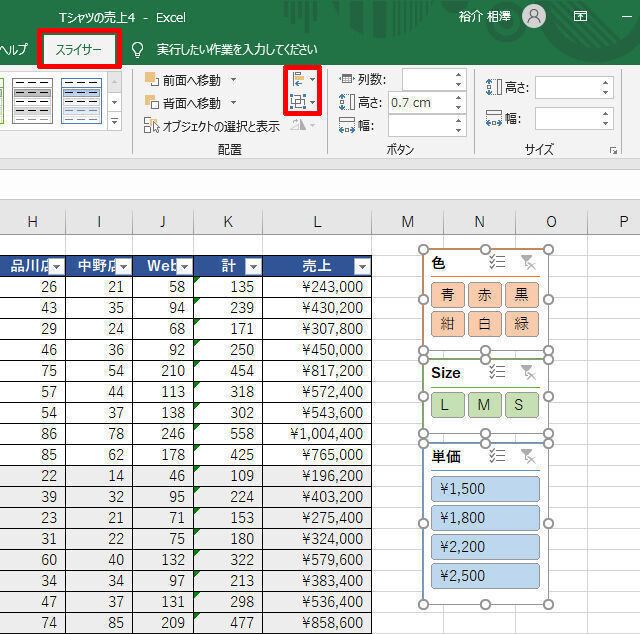
Task: Toggle multi-select in 単価 slicer
Action: 497,456
